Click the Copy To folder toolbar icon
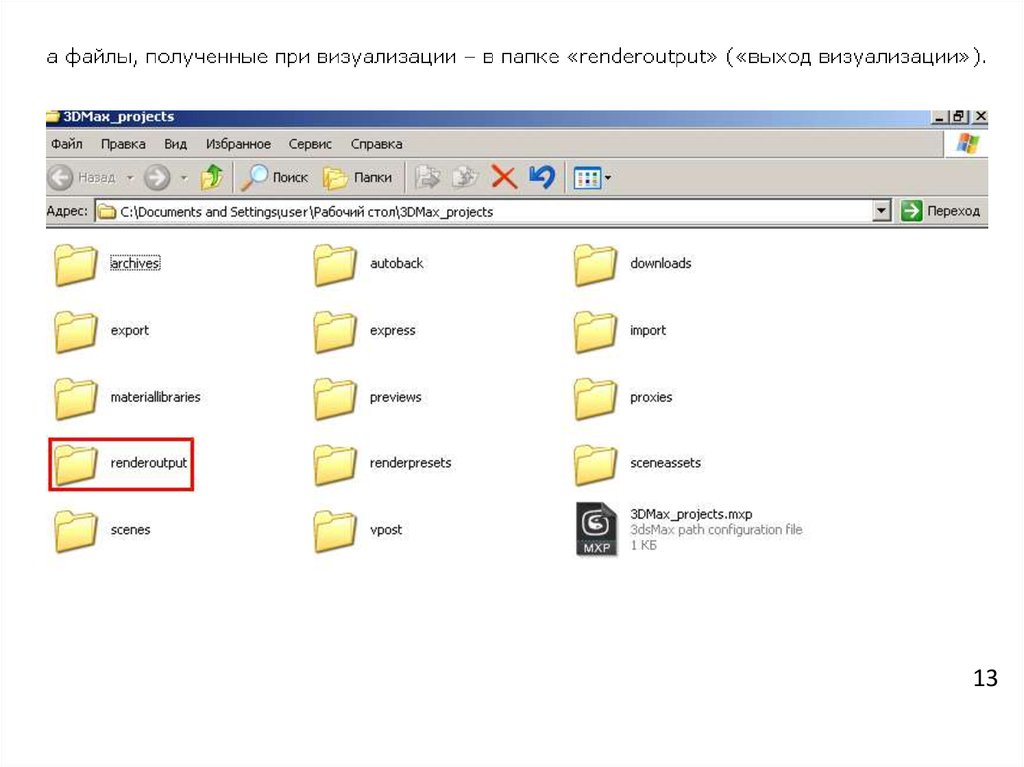The height and width of the screenshot is (767, 1024). [x=465, y=178]
